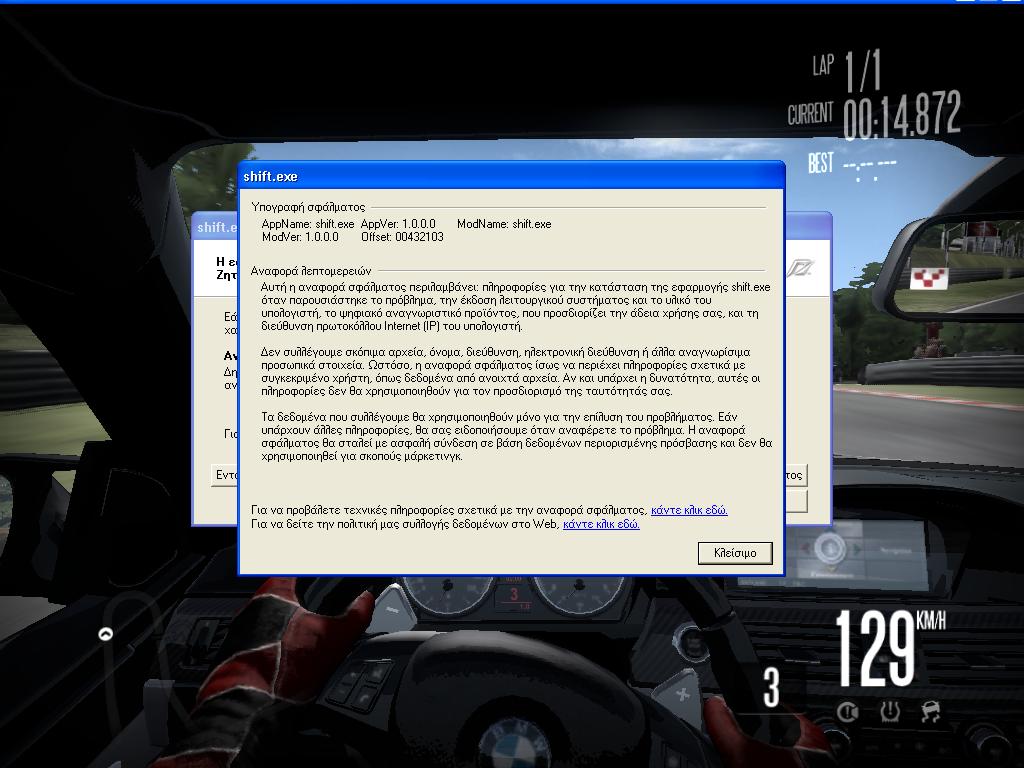
Task: Open technical information link about the error report
Action: tap(689, 510)
